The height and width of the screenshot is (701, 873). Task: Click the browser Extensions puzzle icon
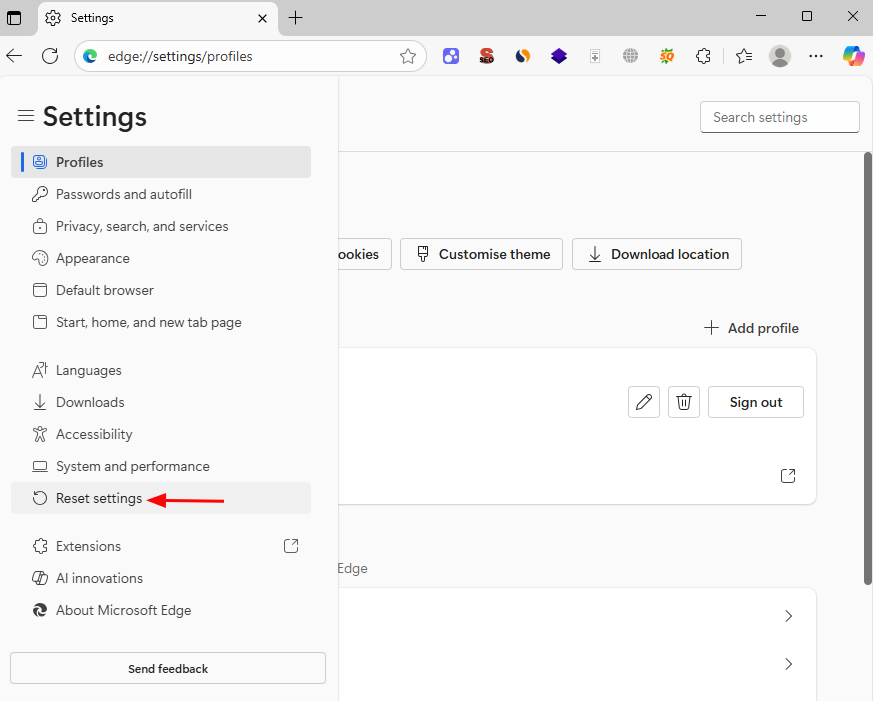703,56
